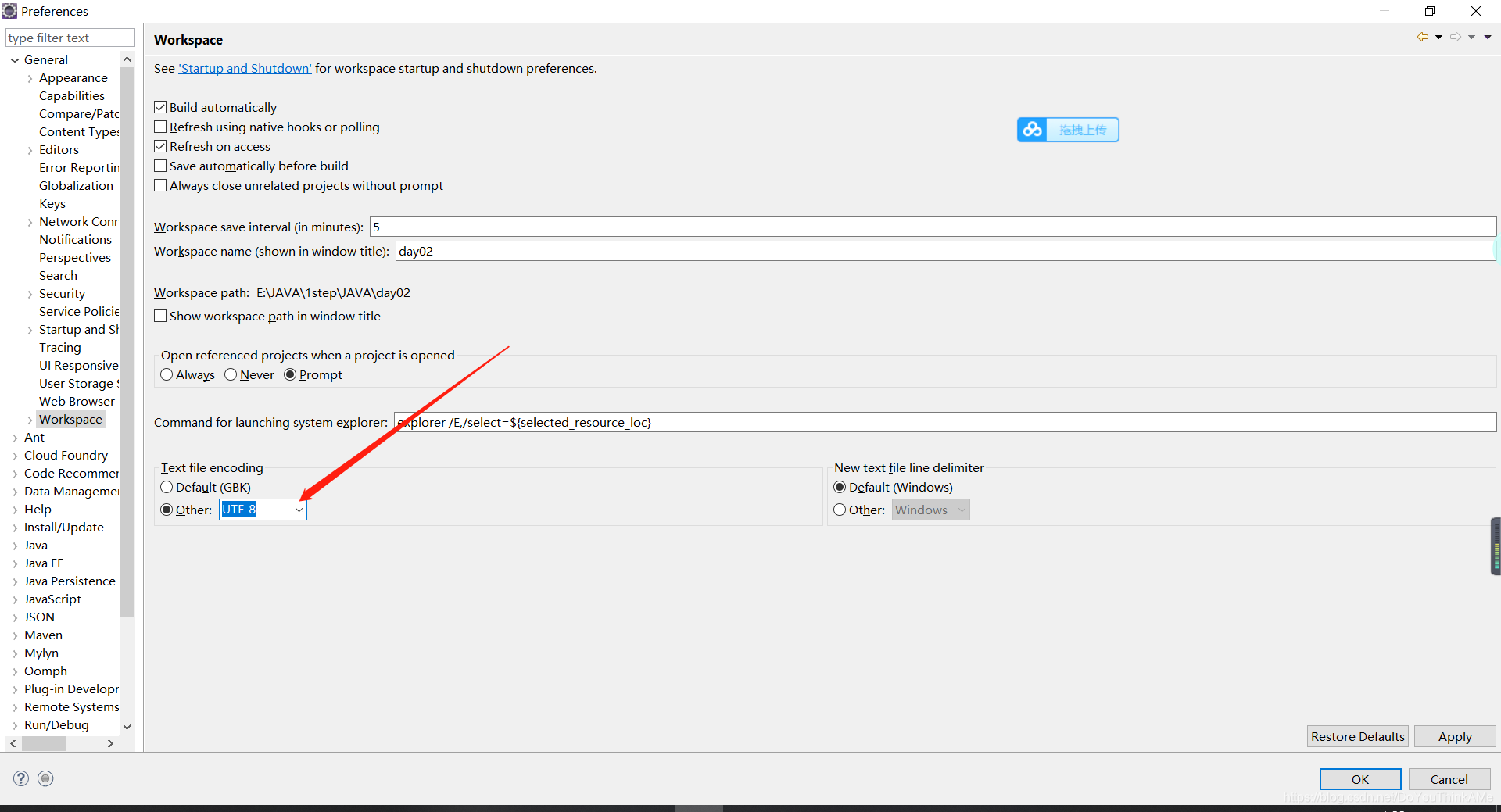Screen dimensions: 1501x812
Task: Open the help question mark icon
Action: click(21, 778)
